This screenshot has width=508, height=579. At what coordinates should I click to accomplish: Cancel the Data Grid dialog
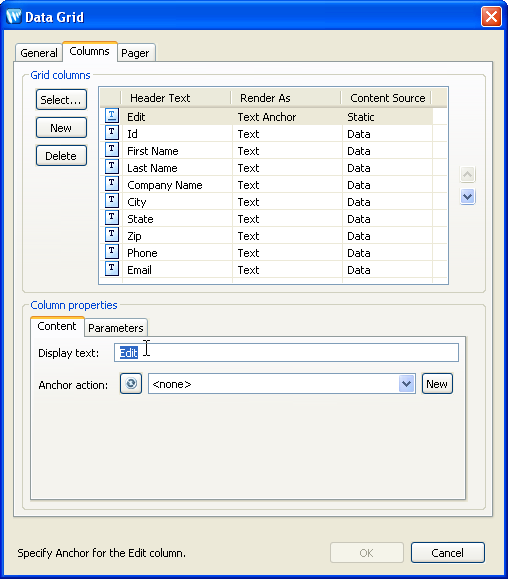click(447, 553)
